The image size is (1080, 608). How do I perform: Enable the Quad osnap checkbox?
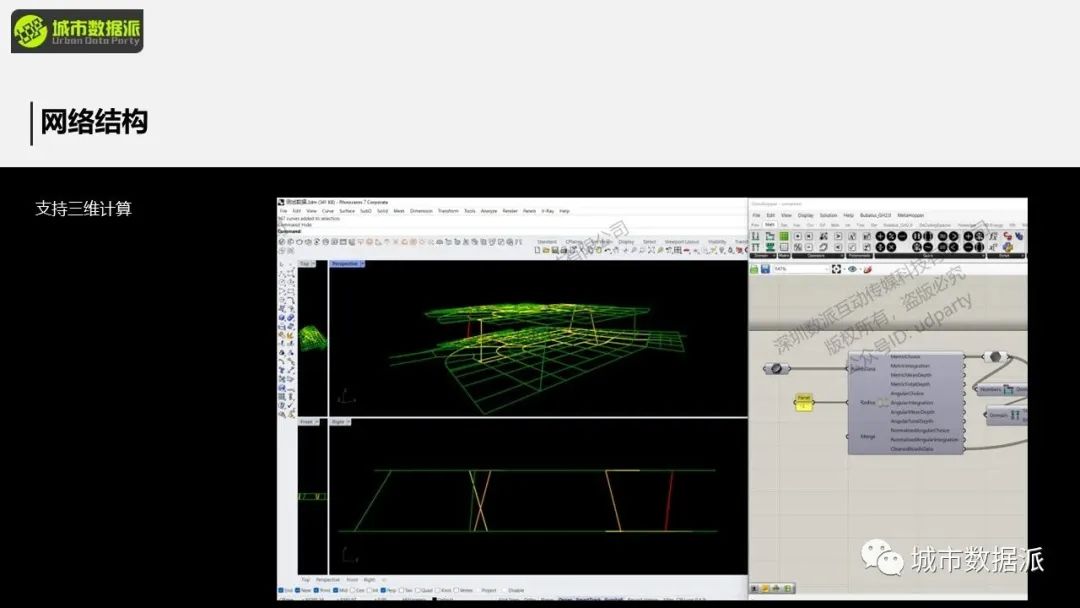coord(417,590)
